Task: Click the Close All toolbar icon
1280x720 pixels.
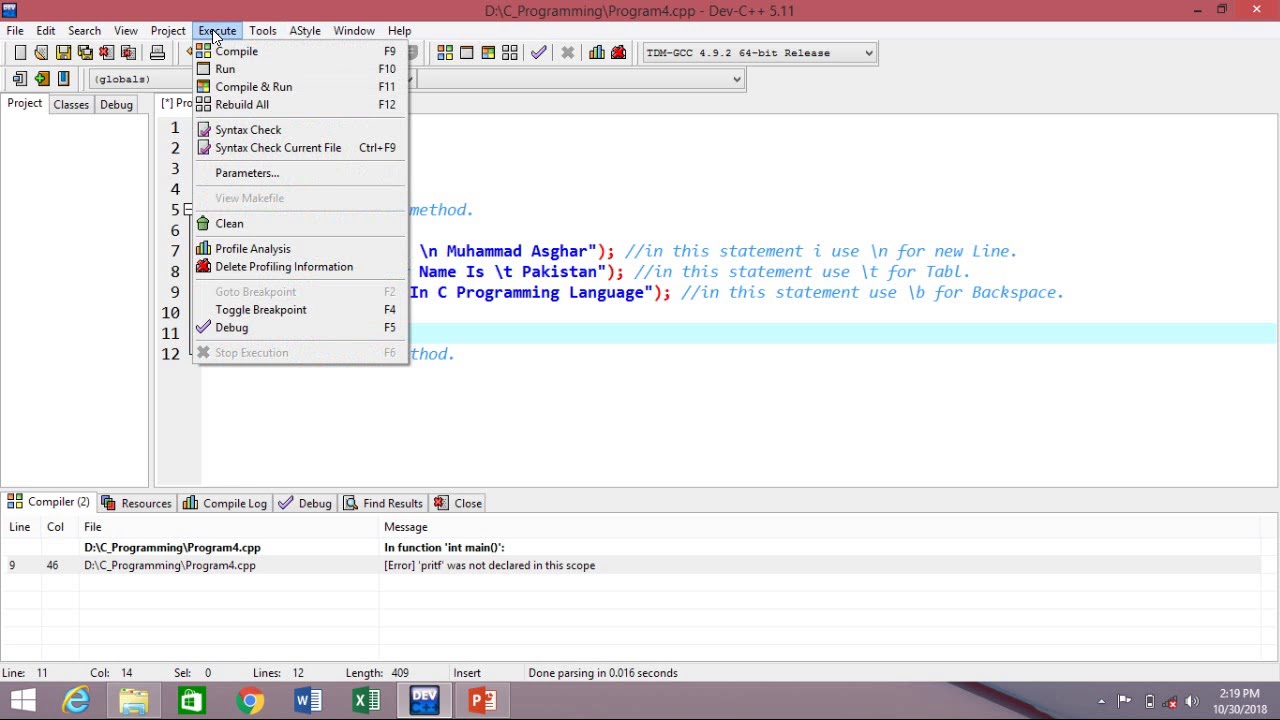Action: tap(128, 53)
